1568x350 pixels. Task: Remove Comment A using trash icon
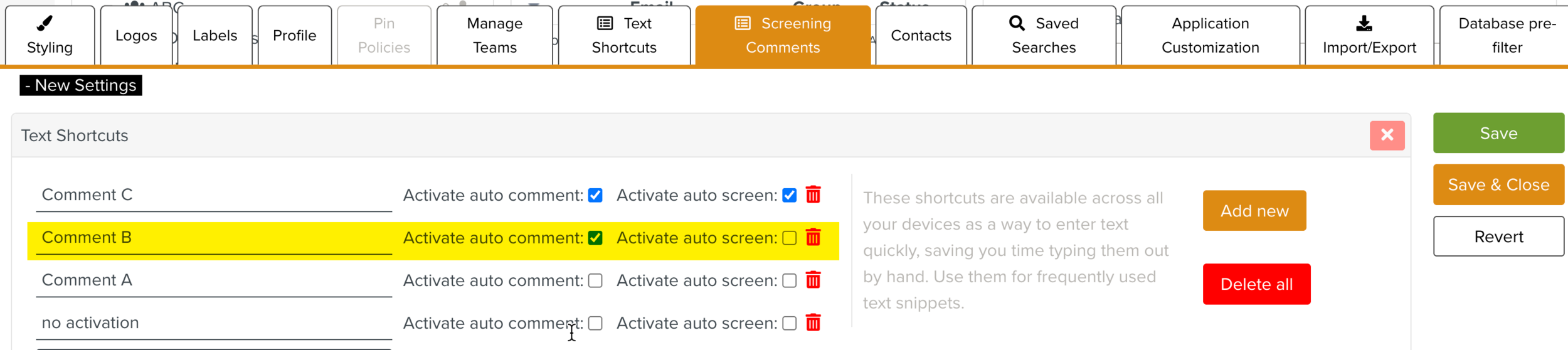click(x=813, y=280)
